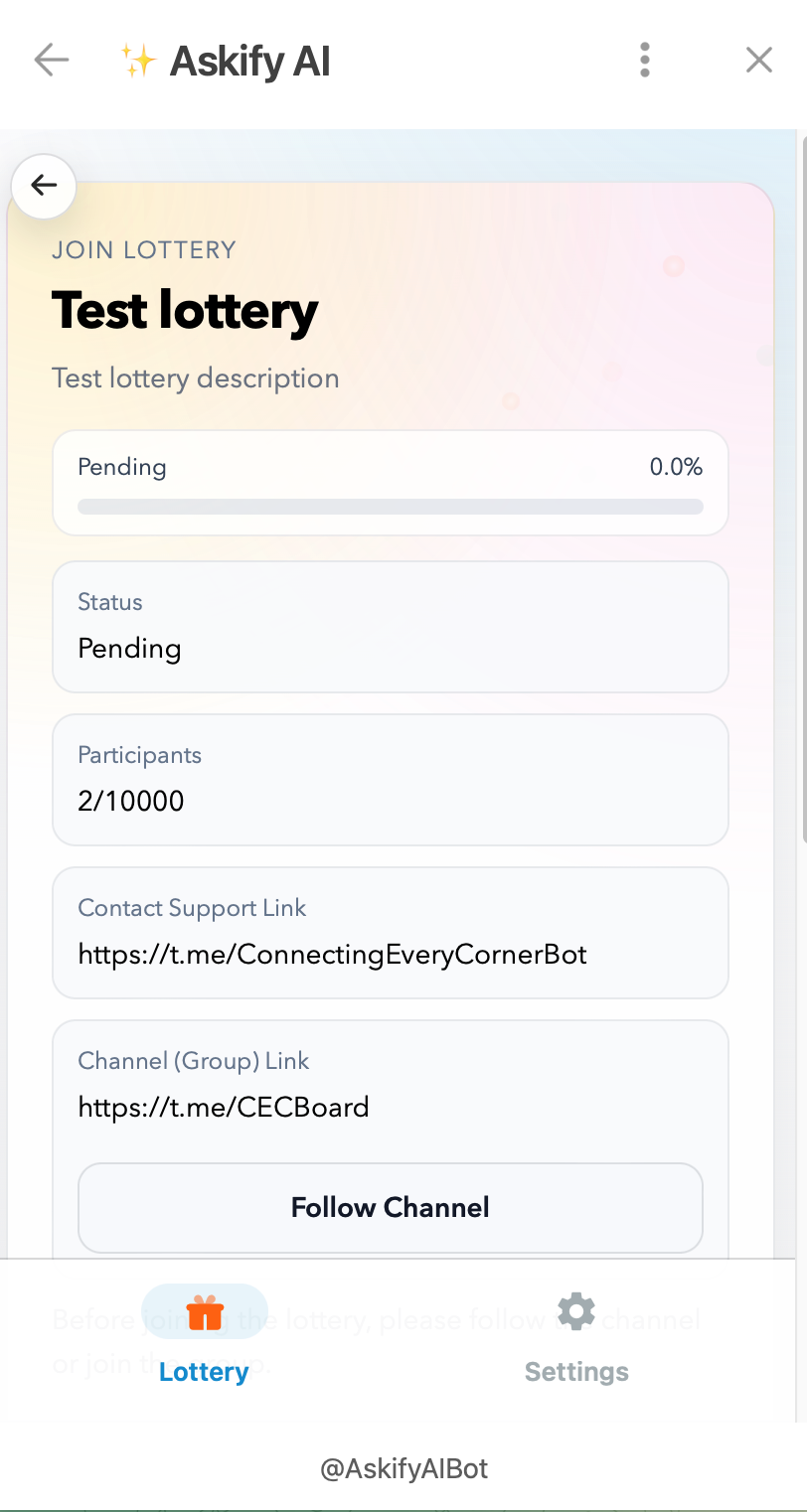Open the t.me/CECBoard channel link
Viewport: 807px width, 1512px height.
pos(224,1107)
